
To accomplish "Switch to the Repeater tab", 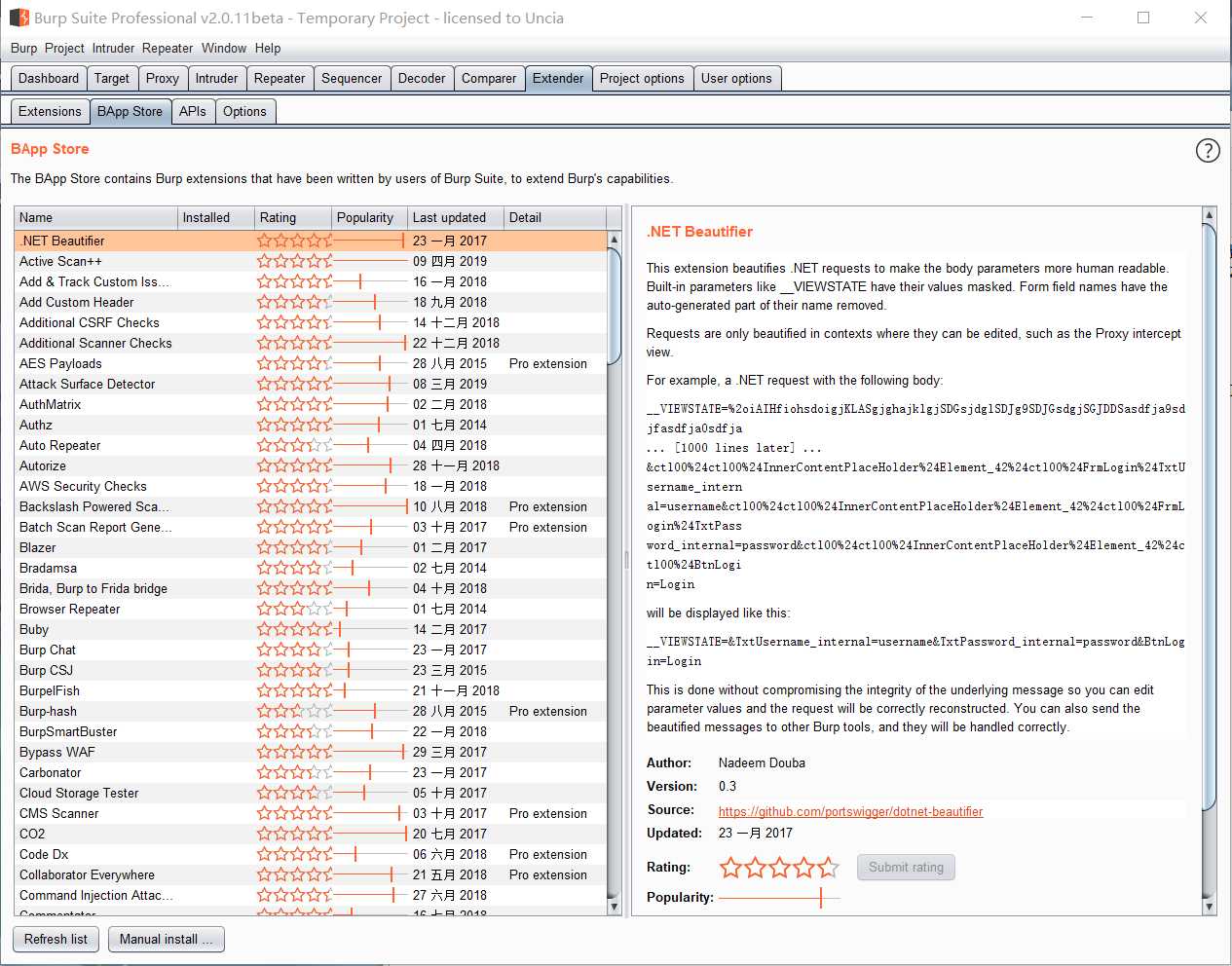I will pos(280,78).
